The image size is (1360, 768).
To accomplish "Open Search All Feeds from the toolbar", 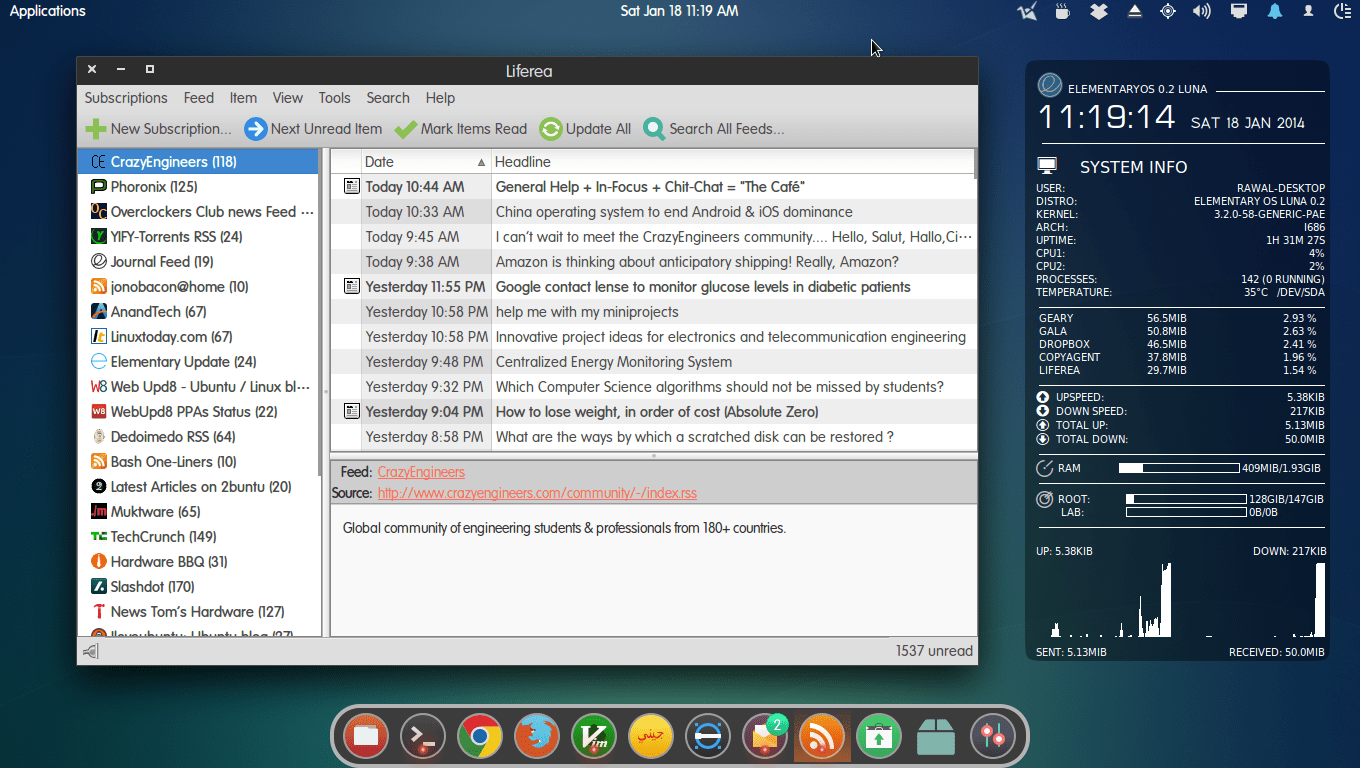I will click(714, 129).
